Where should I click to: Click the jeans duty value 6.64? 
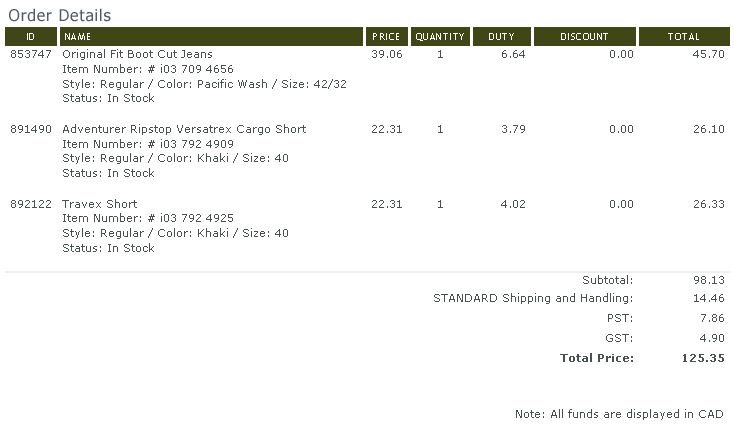click(x=513, y=54)
